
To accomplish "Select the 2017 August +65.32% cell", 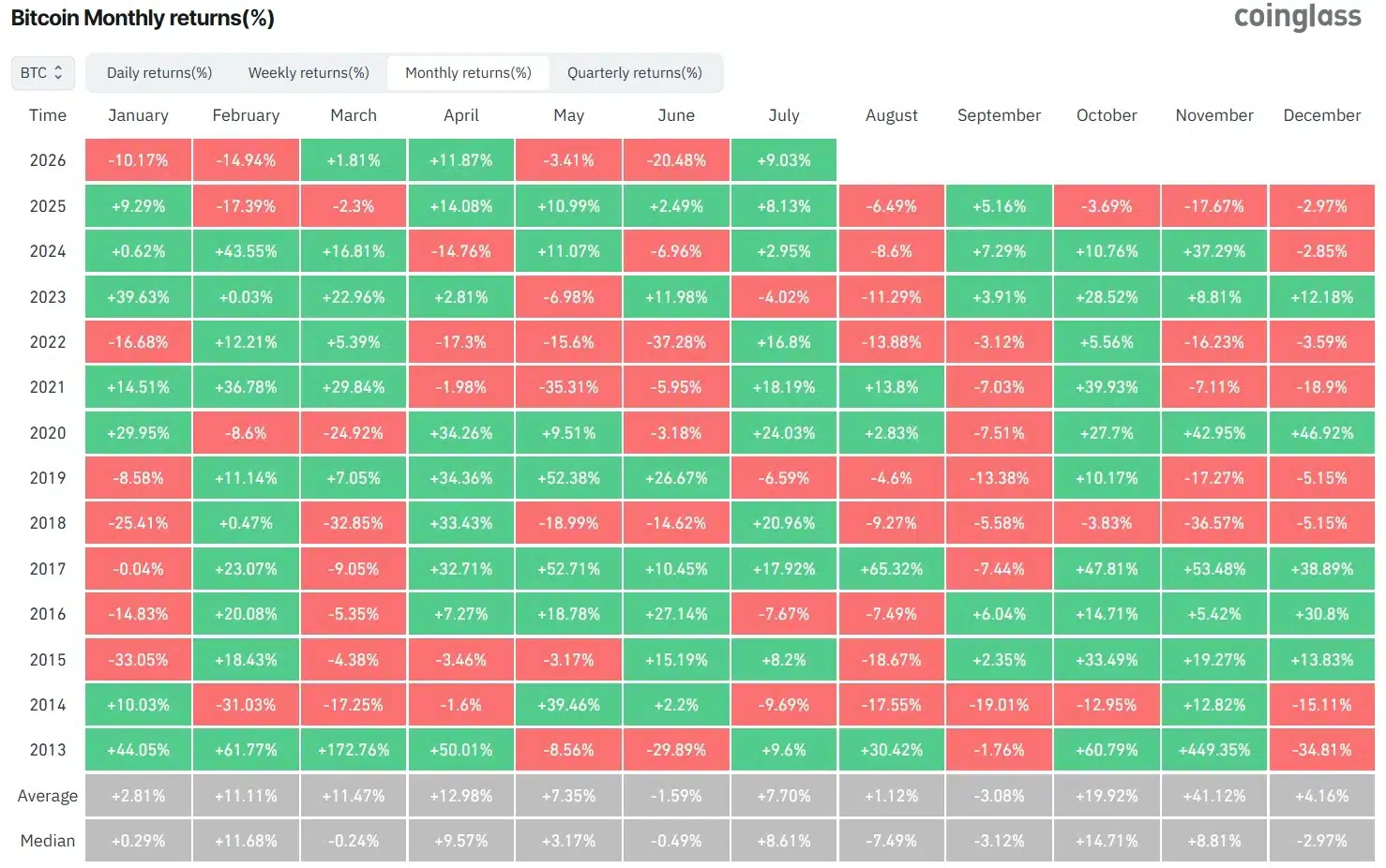I will (892, 569).
